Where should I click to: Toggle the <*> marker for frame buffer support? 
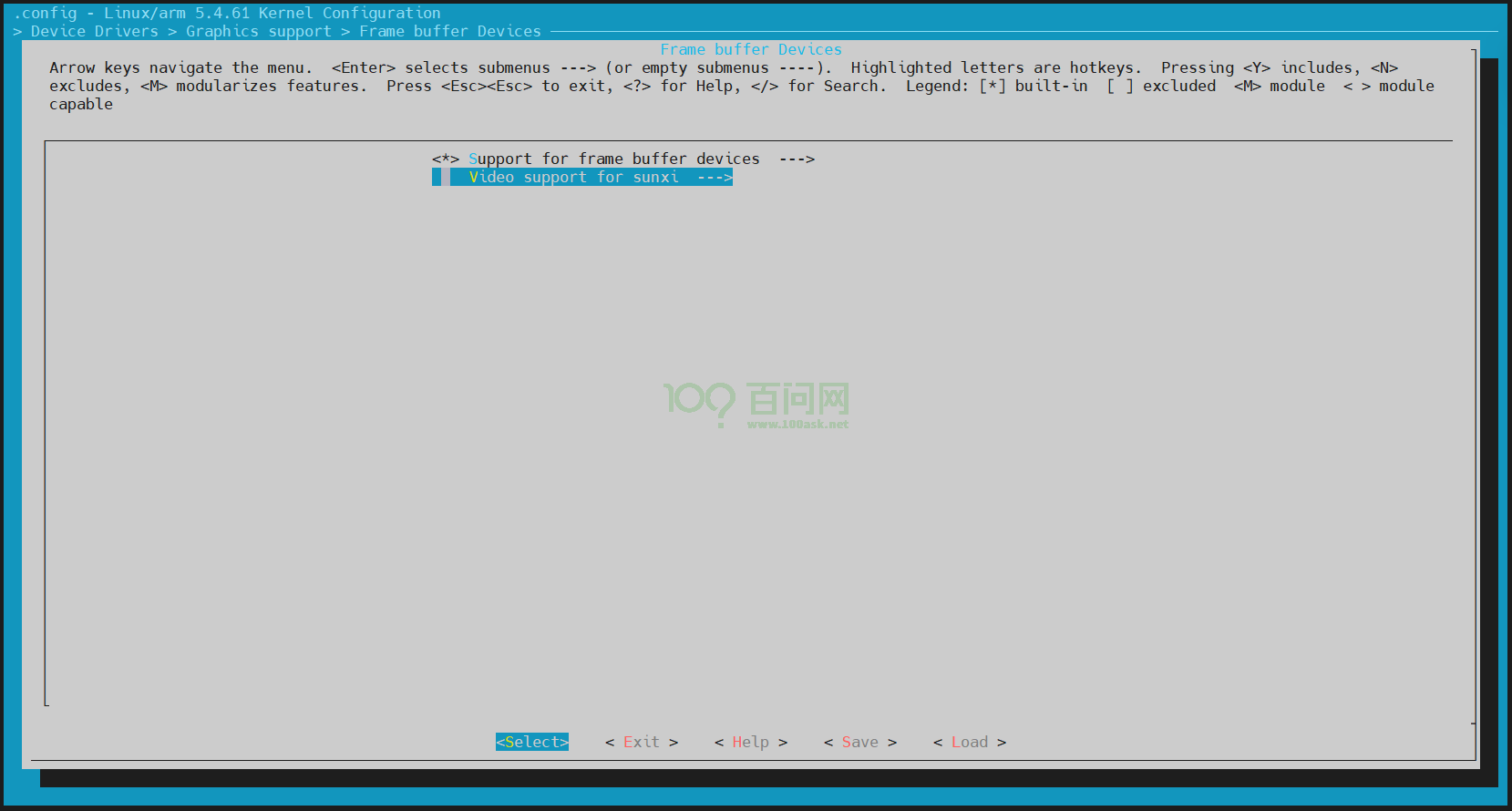[445, 159]
